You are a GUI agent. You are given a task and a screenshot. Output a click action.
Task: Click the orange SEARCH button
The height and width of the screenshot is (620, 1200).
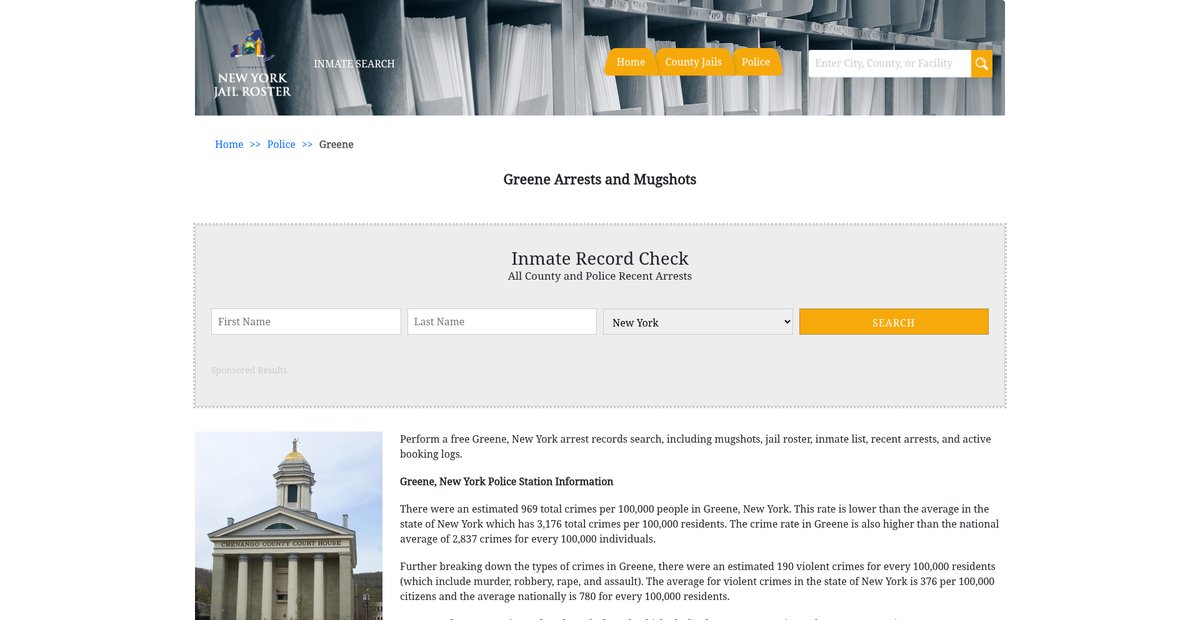[894, 322]
